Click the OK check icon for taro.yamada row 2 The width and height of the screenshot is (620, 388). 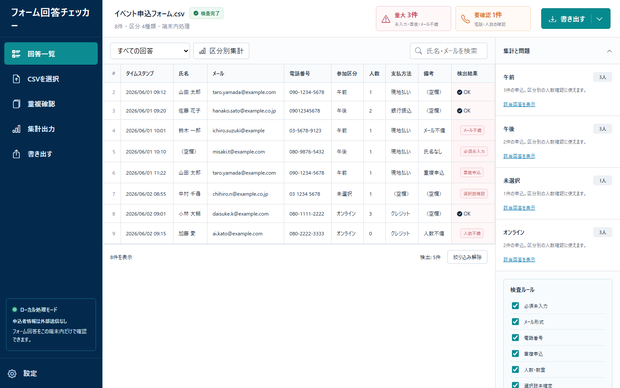459,92
